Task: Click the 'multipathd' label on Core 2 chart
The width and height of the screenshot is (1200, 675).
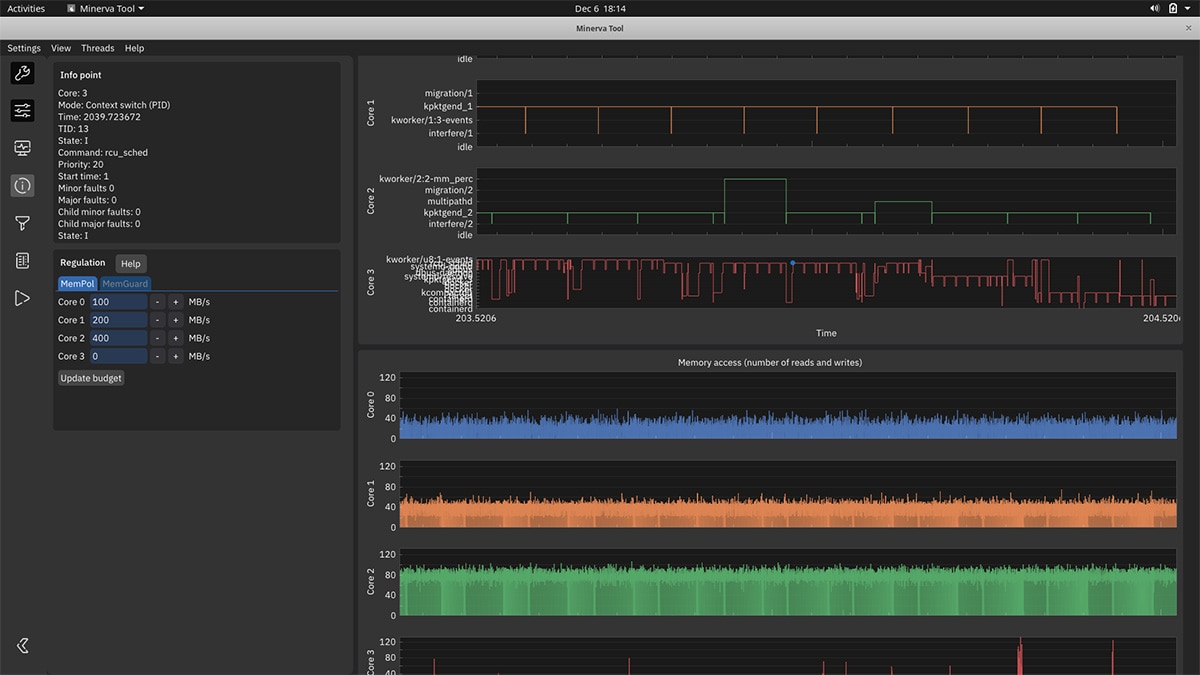Action: [449, 201]
